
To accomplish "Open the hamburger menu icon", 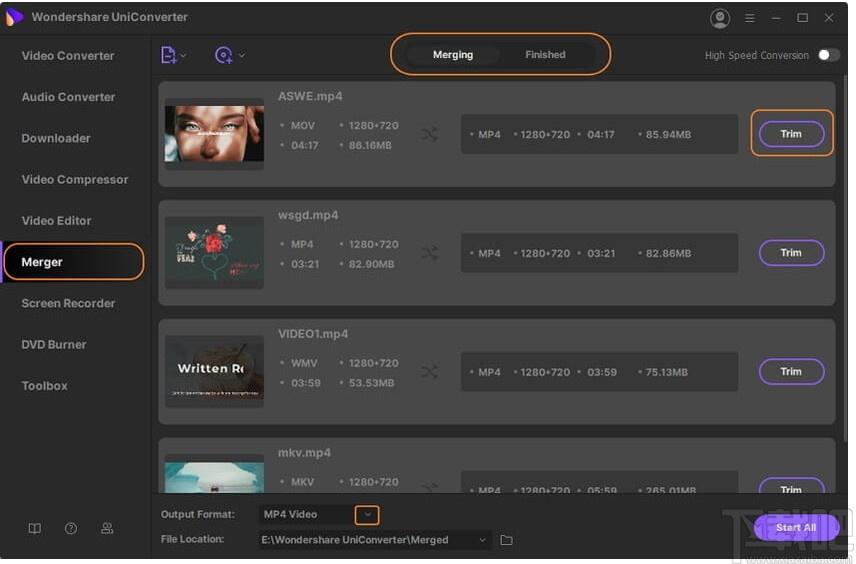I will pyautogui.click(x=750, y=19).
